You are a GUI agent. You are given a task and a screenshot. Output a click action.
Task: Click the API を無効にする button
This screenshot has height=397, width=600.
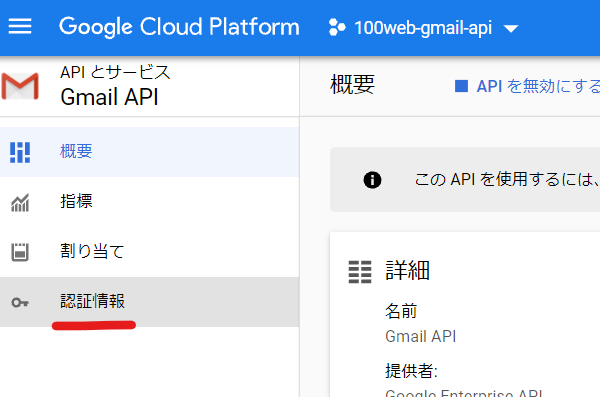pos(527,86)
